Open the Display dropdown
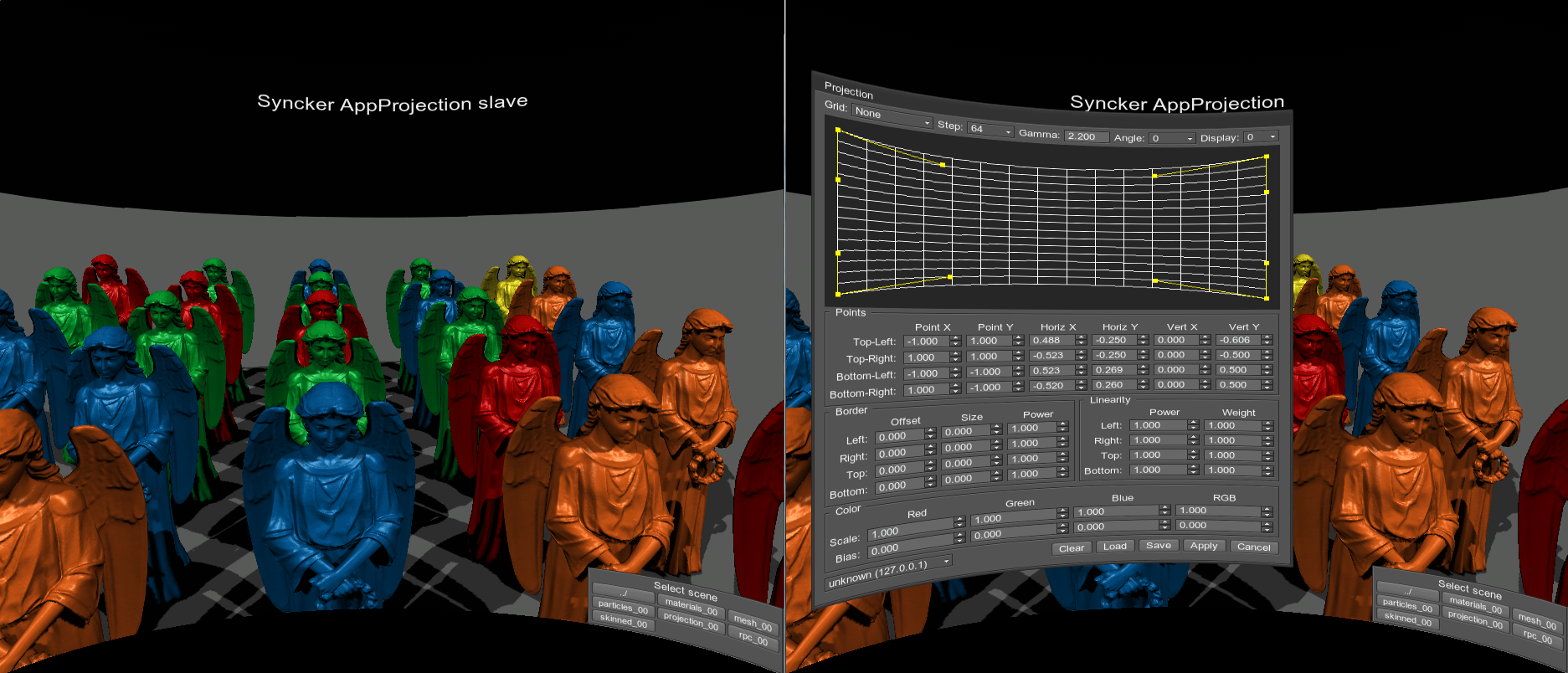The height and width of the screenshot is (673, 1568). 1261,137
